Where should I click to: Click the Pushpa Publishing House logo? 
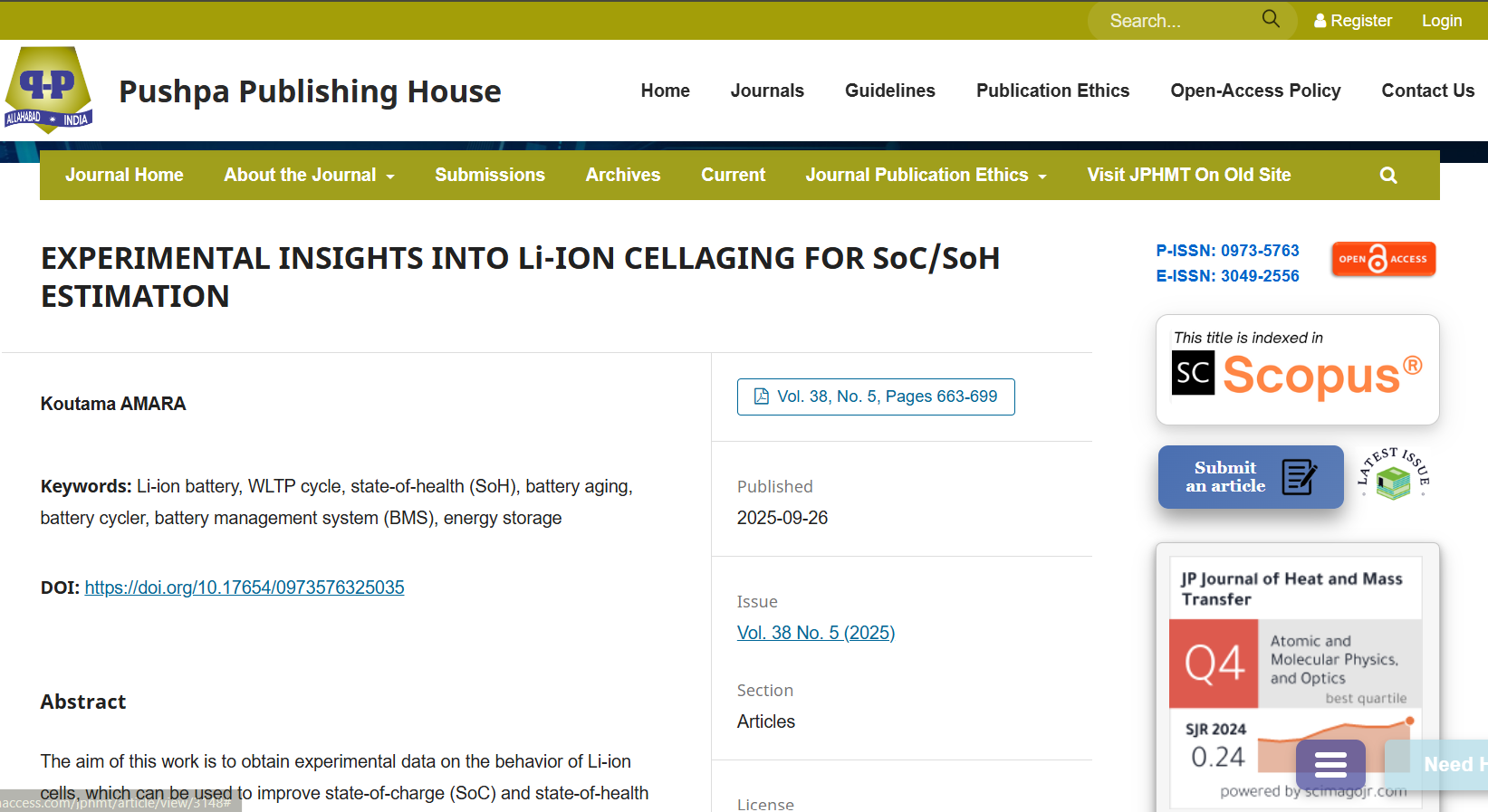click(49, 91)
